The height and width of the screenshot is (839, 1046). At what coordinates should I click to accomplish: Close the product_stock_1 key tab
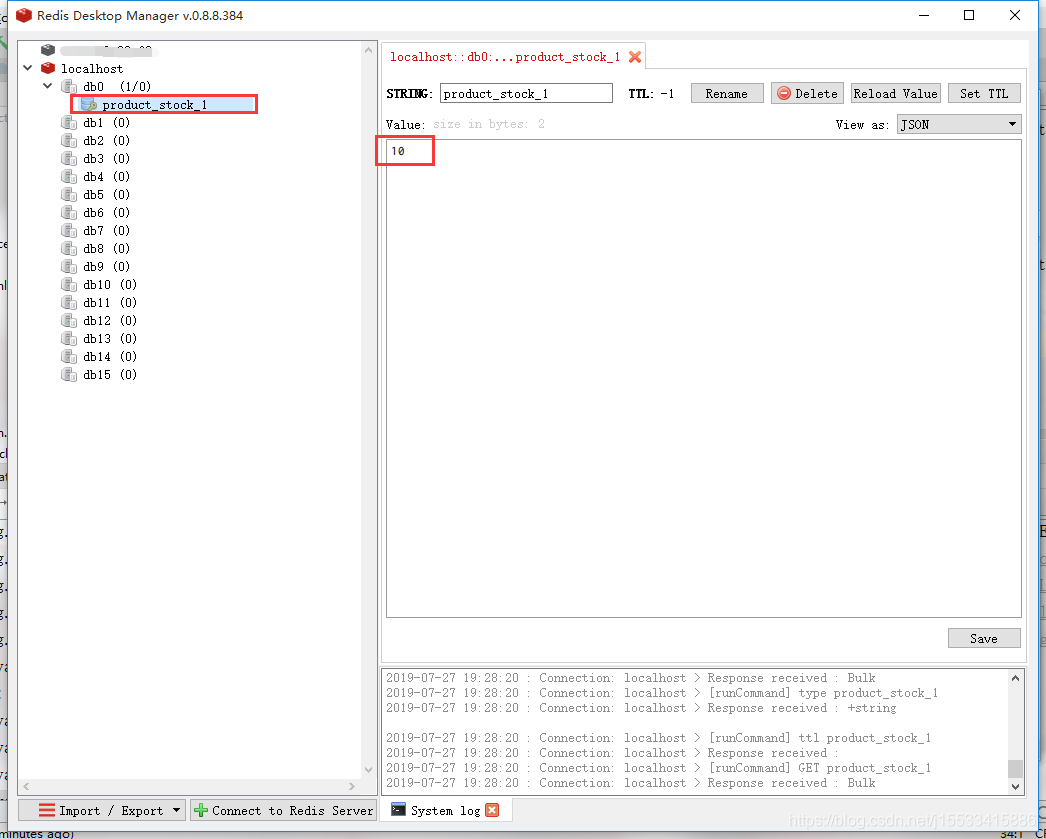[635, 57]
